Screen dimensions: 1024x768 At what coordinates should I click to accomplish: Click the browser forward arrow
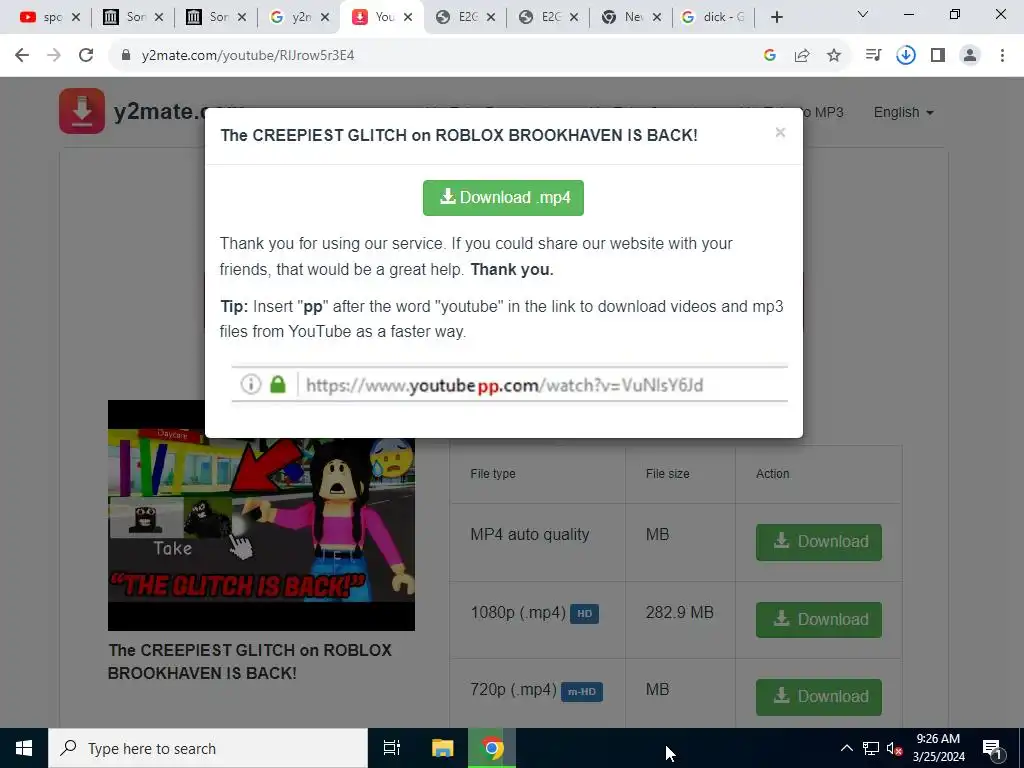[x=54, y=56]
